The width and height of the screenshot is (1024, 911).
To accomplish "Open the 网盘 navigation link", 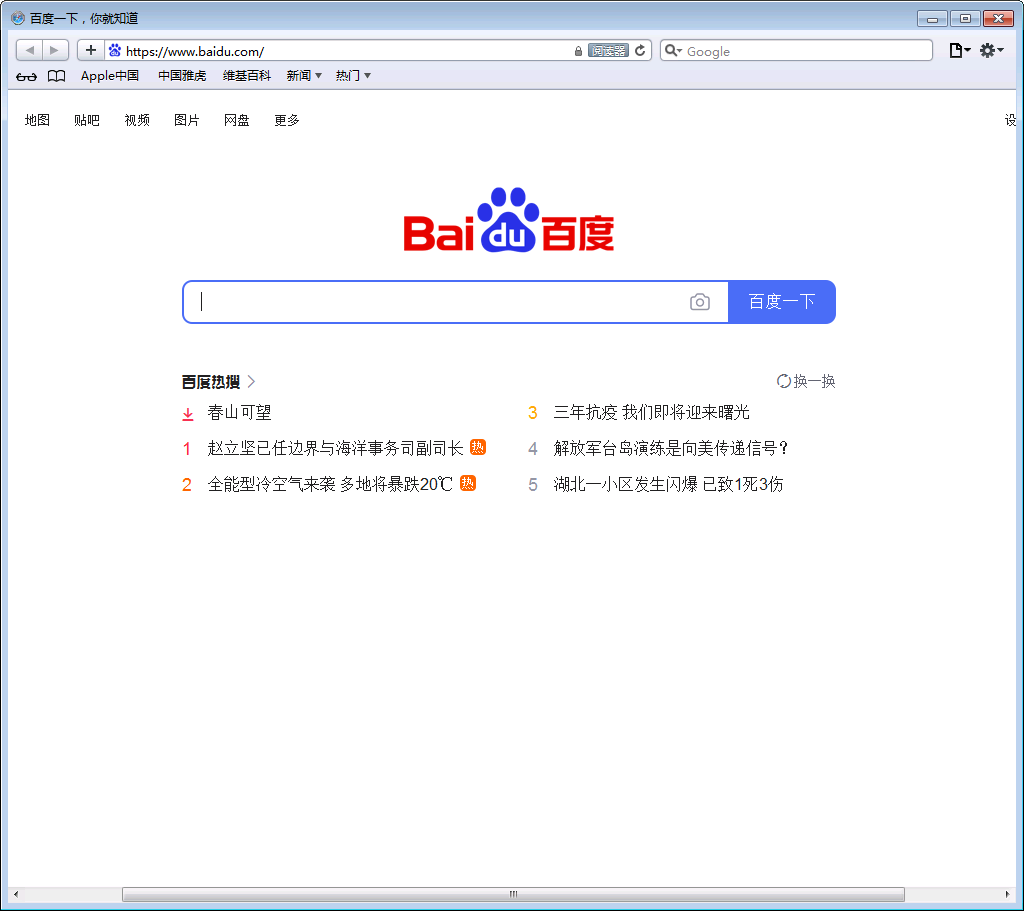I will 236,120.
